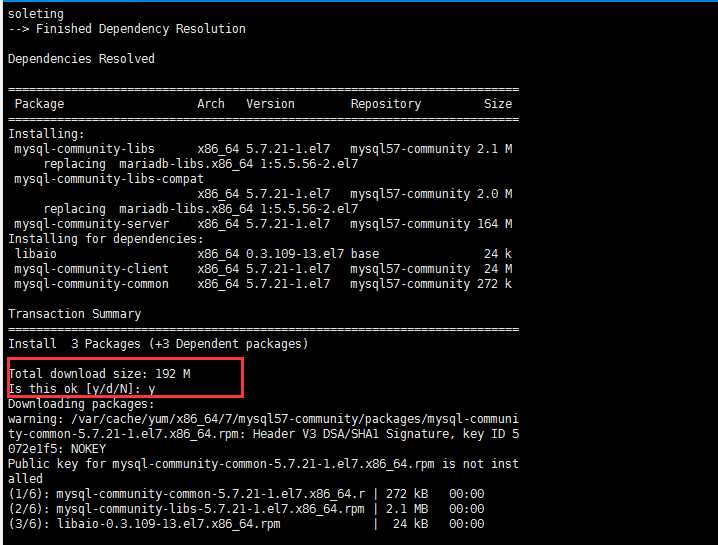Click the (3/6) libaio download row
The width and height of the screenshot is (718, 545).
246,524
